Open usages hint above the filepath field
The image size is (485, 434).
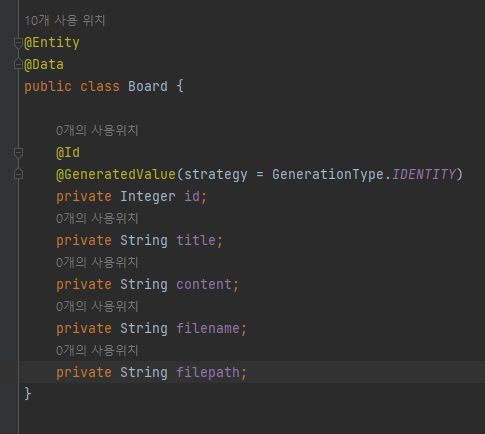97,351
